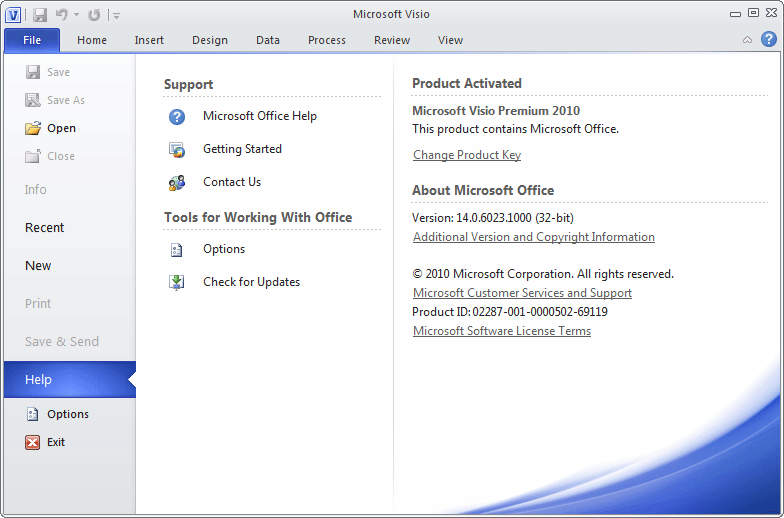The image size is (784, 518).
Task: Click the Redo icon in quick access toolbar
Action: pos(94,15)
